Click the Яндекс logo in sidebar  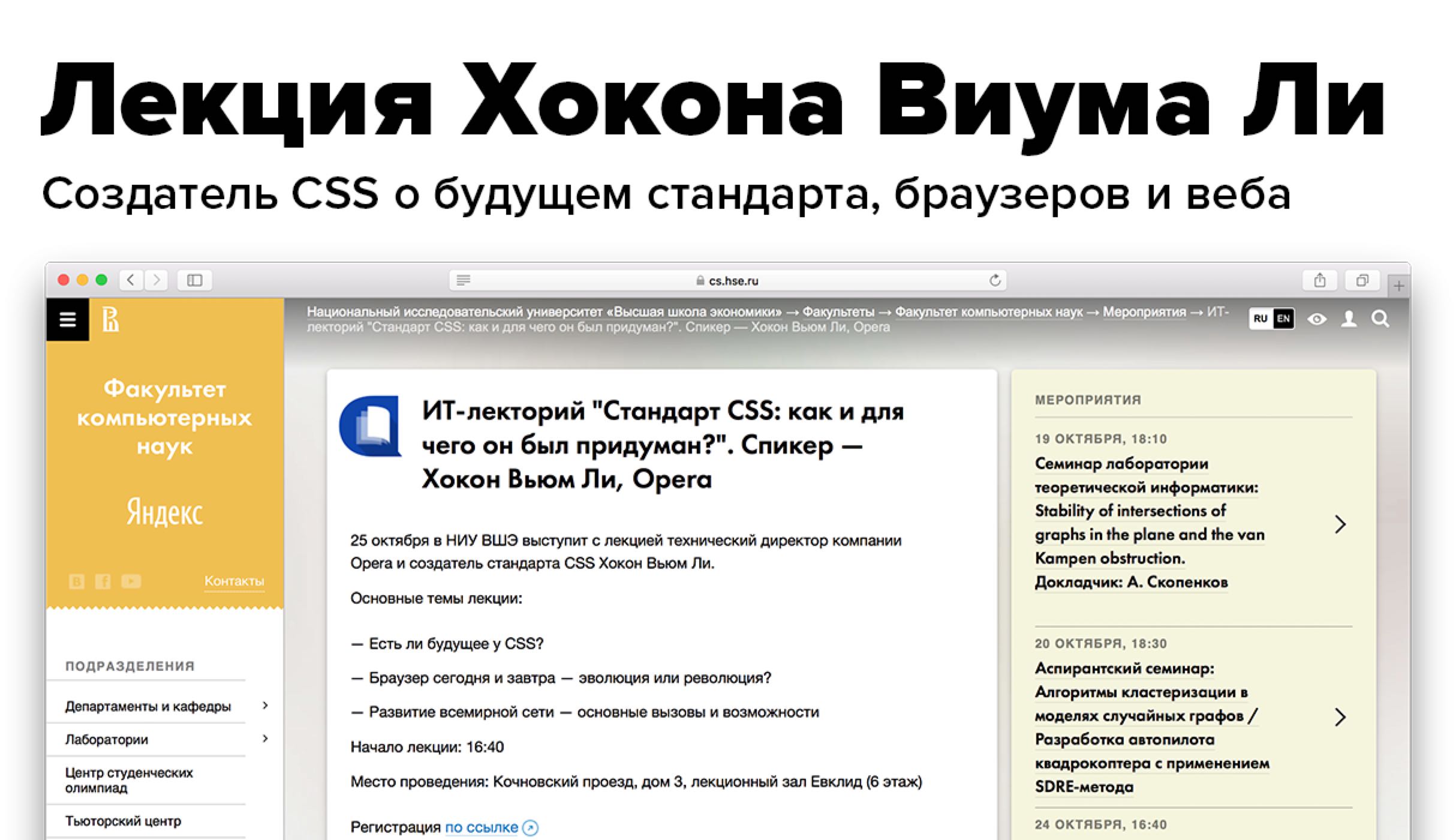[x=164, y=512]
